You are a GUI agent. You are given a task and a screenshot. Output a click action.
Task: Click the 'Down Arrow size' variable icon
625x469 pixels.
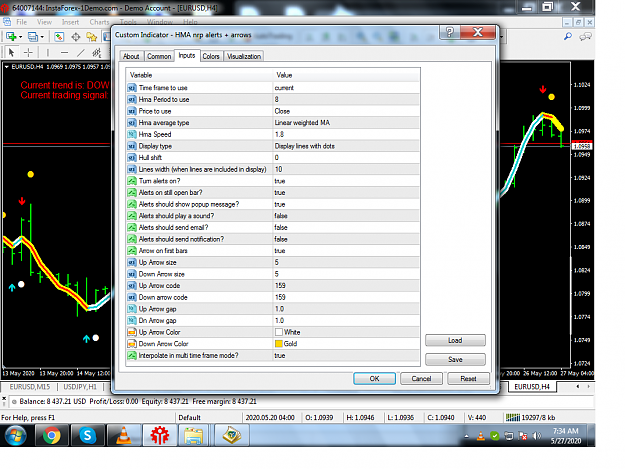point(132,274)
